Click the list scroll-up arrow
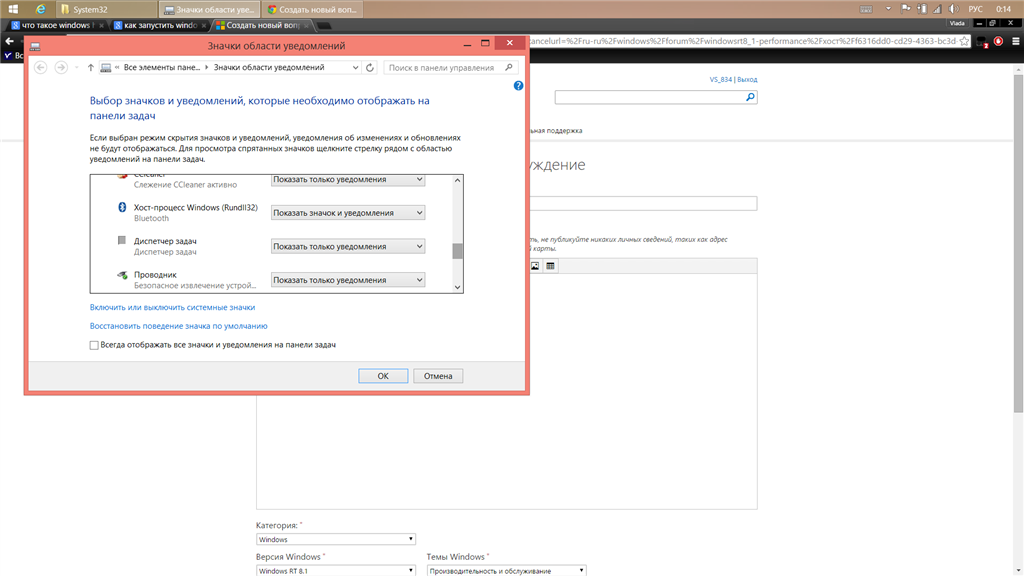The image size is (1024, 576). click(x=457, y=180)
